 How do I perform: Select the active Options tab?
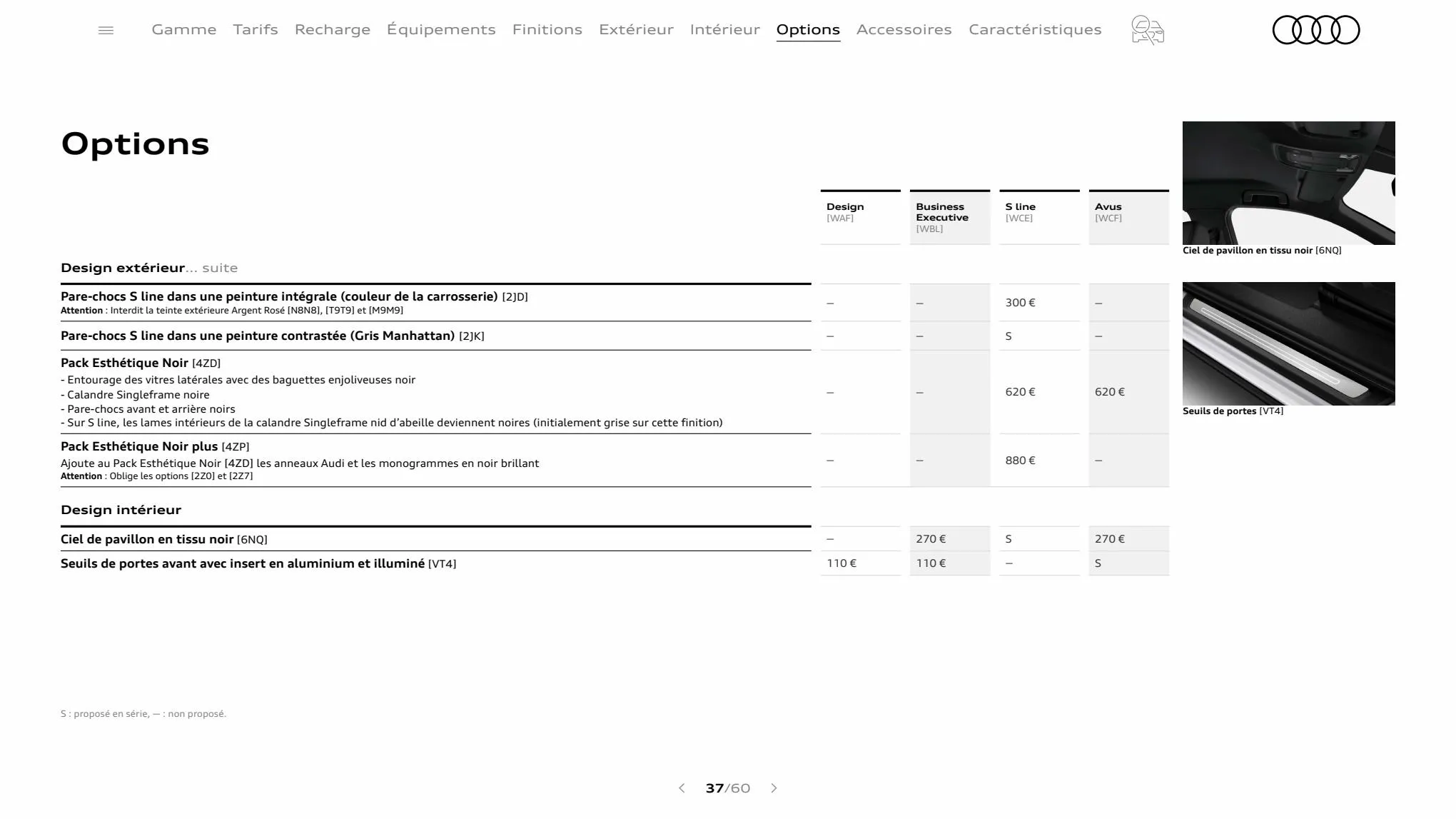[x=808, y=29]
